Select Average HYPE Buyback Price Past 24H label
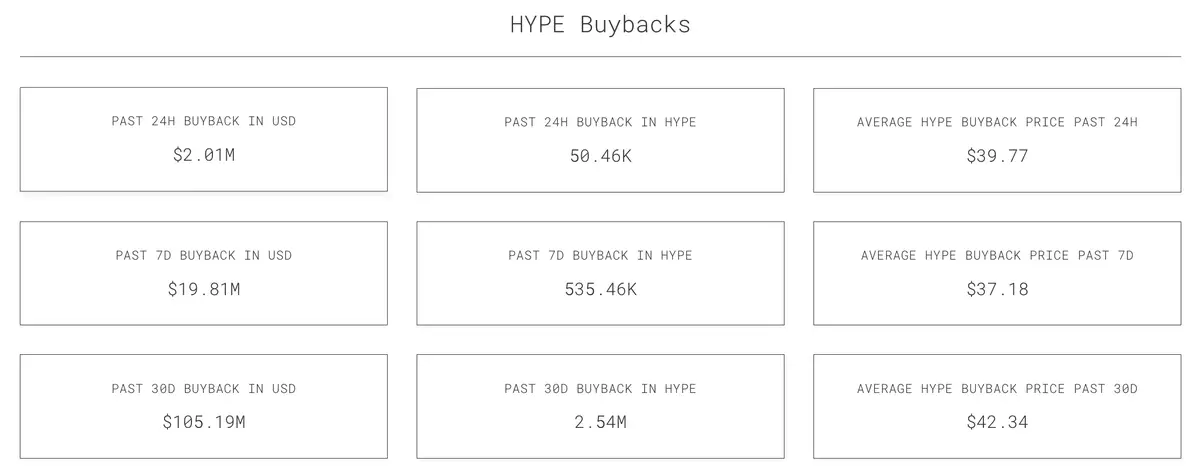The image size is (1199, 472). tap(997, 122)
